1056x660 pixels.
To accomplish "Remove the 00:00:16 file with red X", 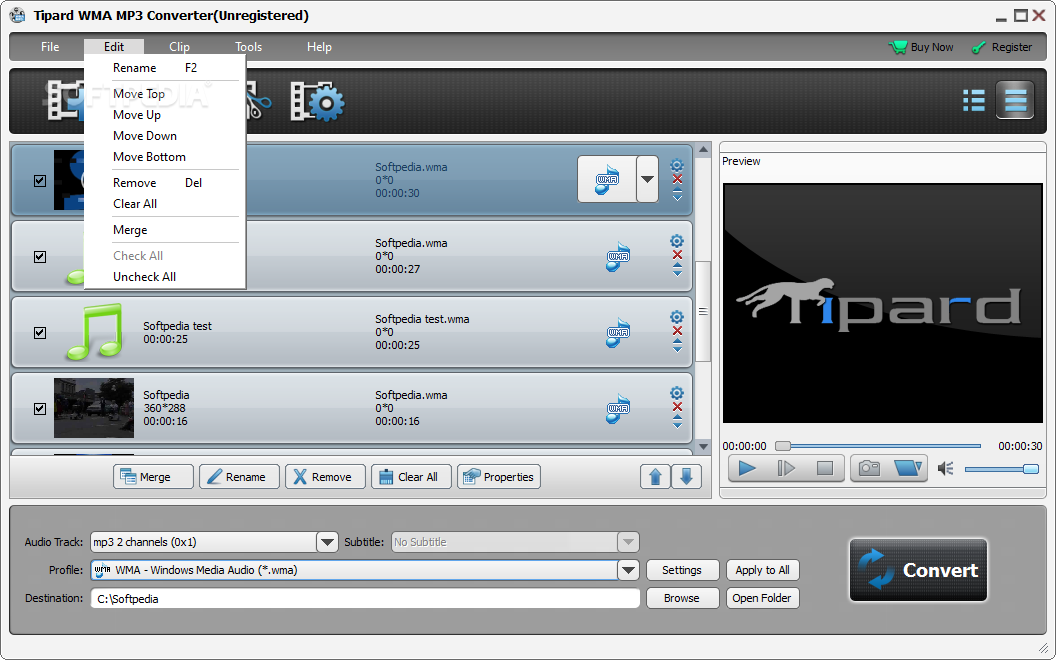I will pos(677,407).
